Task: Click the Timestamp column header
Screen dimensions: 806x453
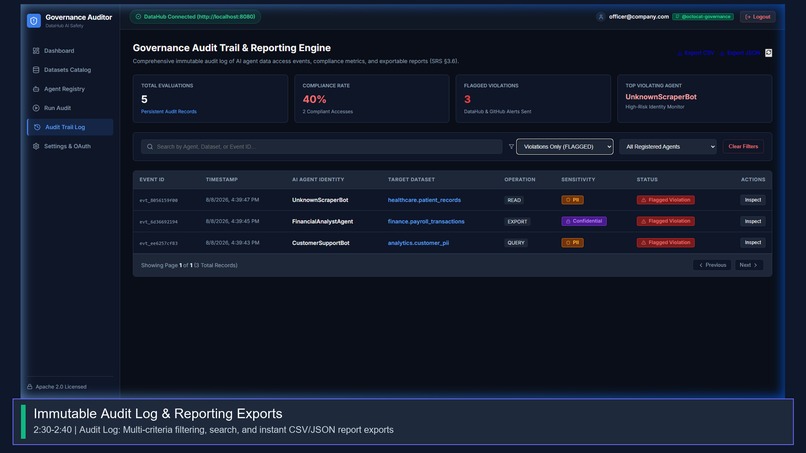Action: point(222,179)
